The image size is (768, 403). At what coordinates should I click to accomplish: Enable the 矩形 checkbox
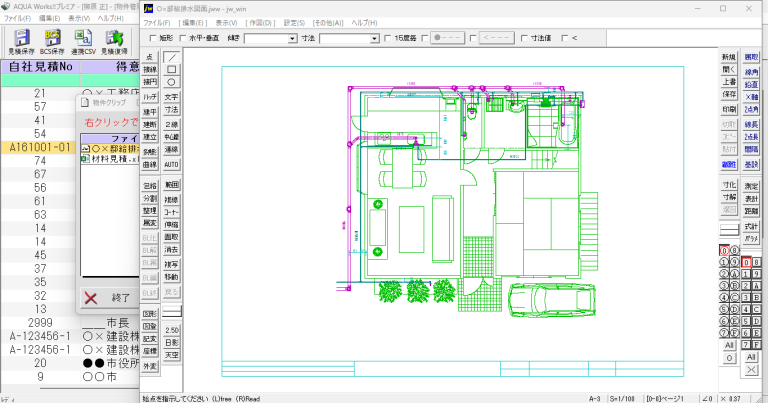(x=150, y=38)
